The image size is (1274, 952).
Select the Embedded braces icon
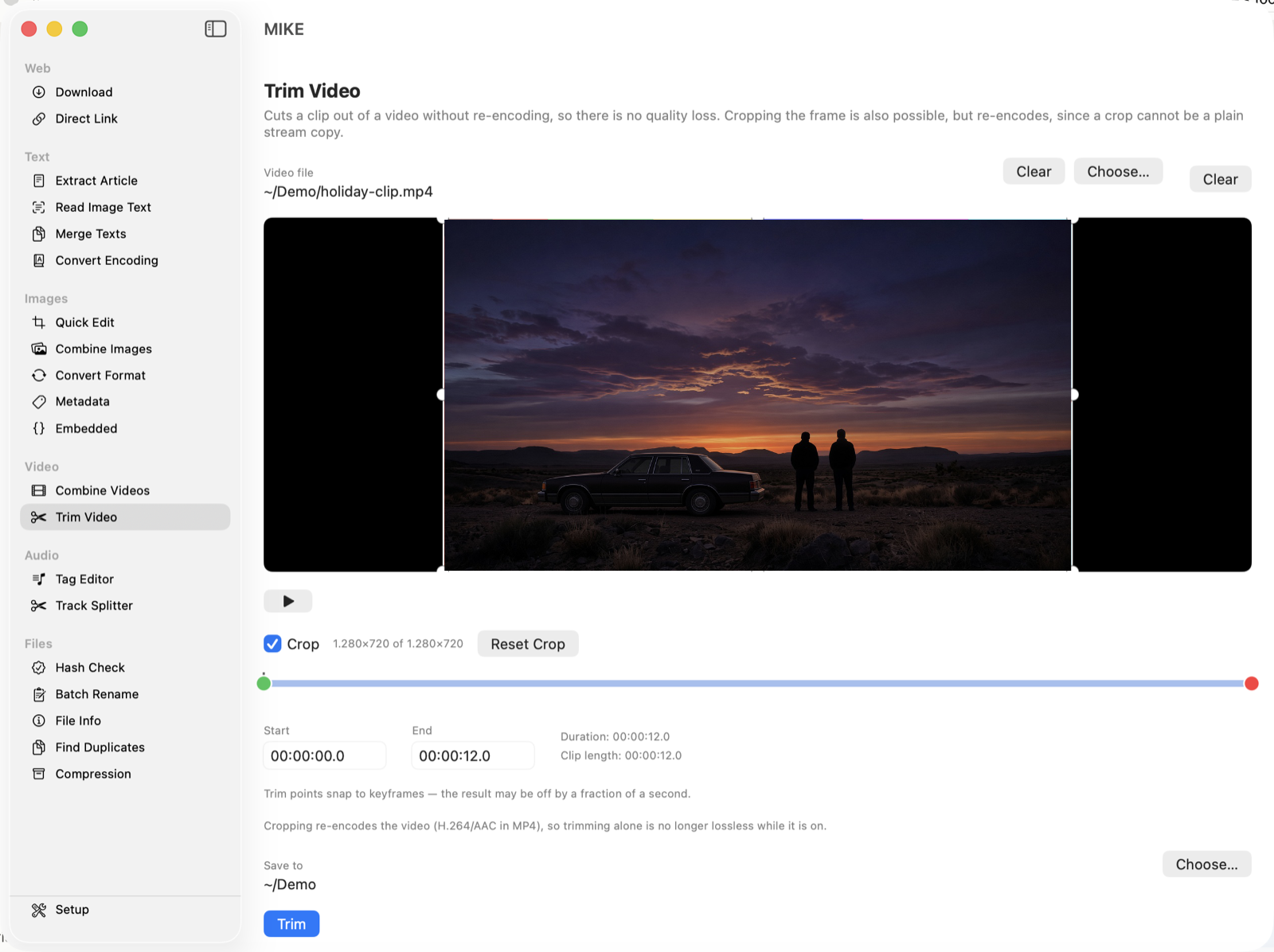pos(38,428)
